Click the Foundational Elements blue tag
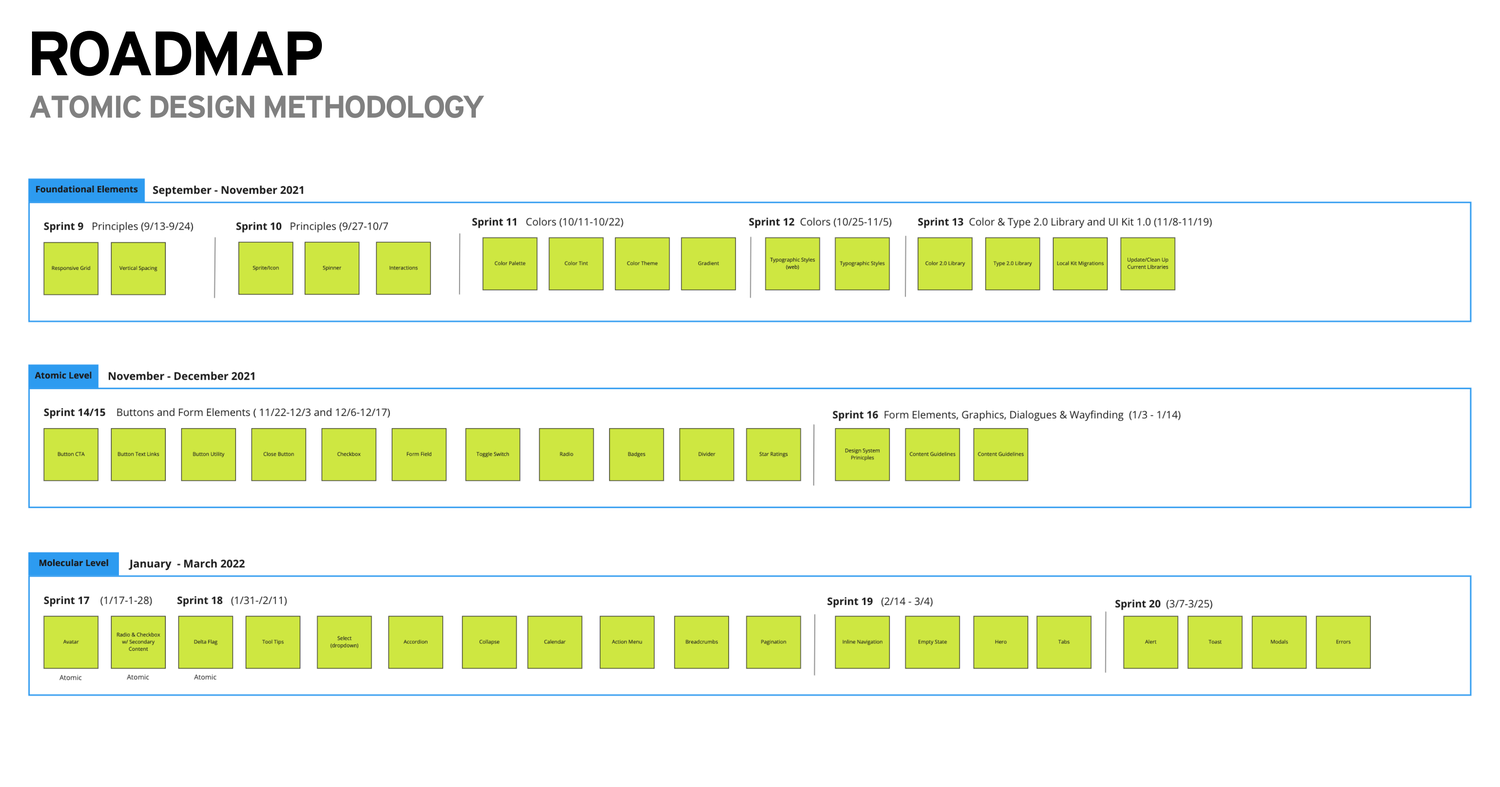The image size is (1500, 787). click(x=86, y=190)
